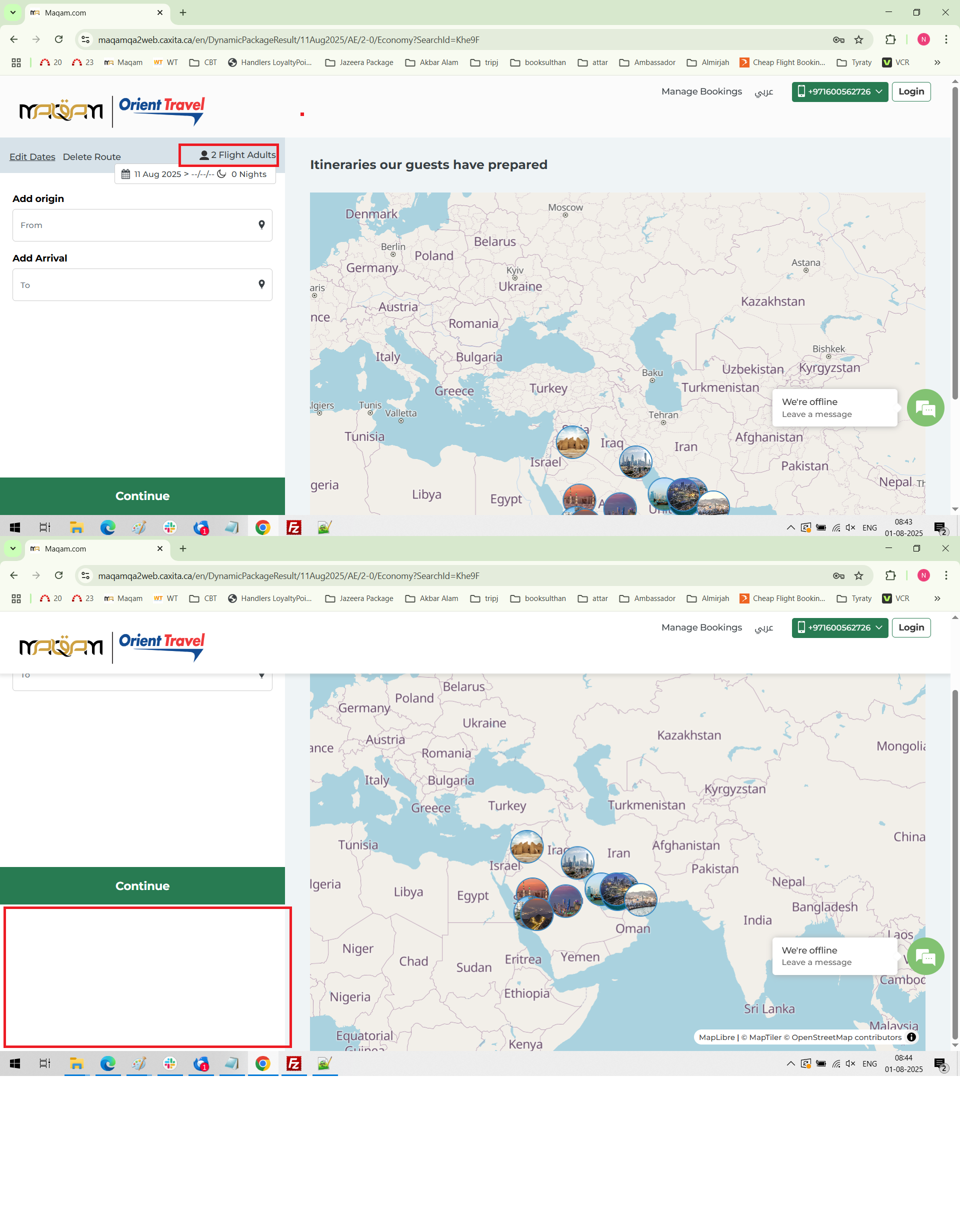Click the From origin input field
This screenshot has height=1232, width=960.
point(135,224)
